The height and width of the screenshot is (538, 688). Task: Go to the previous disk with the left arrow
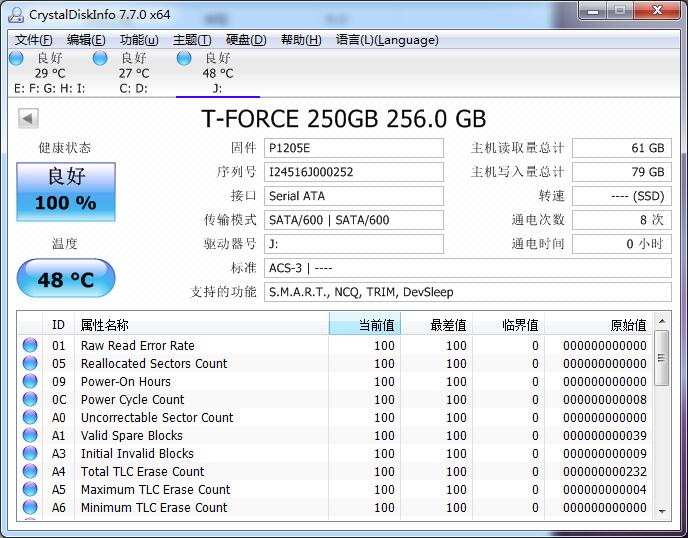(x=28, y=118)
